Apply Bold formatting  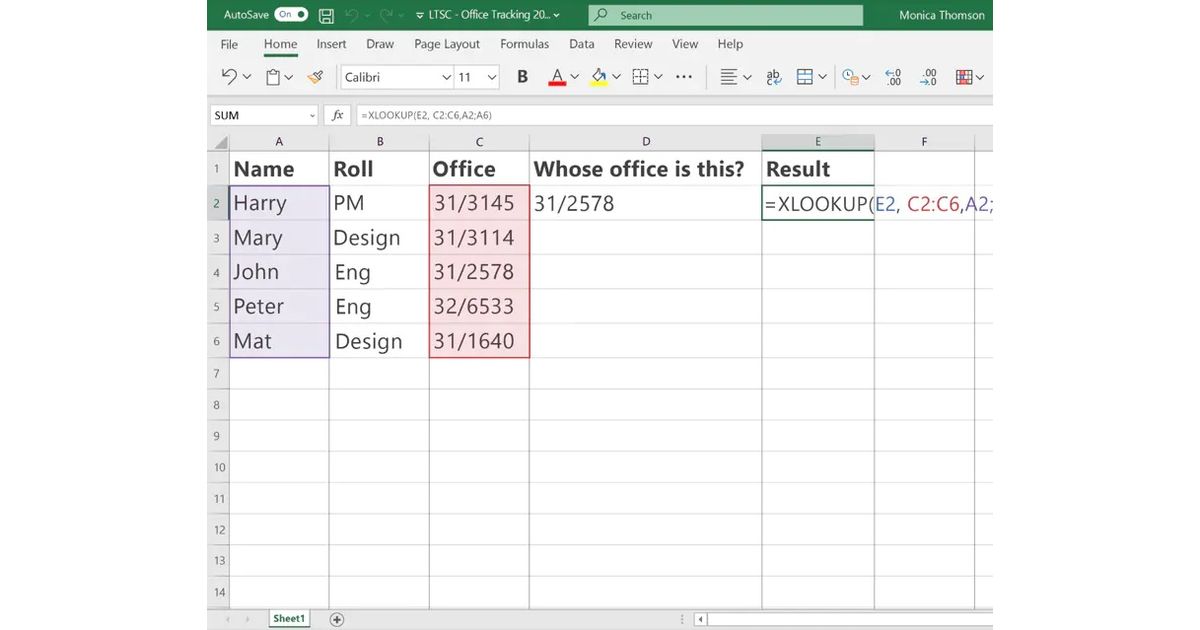coord(522,77)
